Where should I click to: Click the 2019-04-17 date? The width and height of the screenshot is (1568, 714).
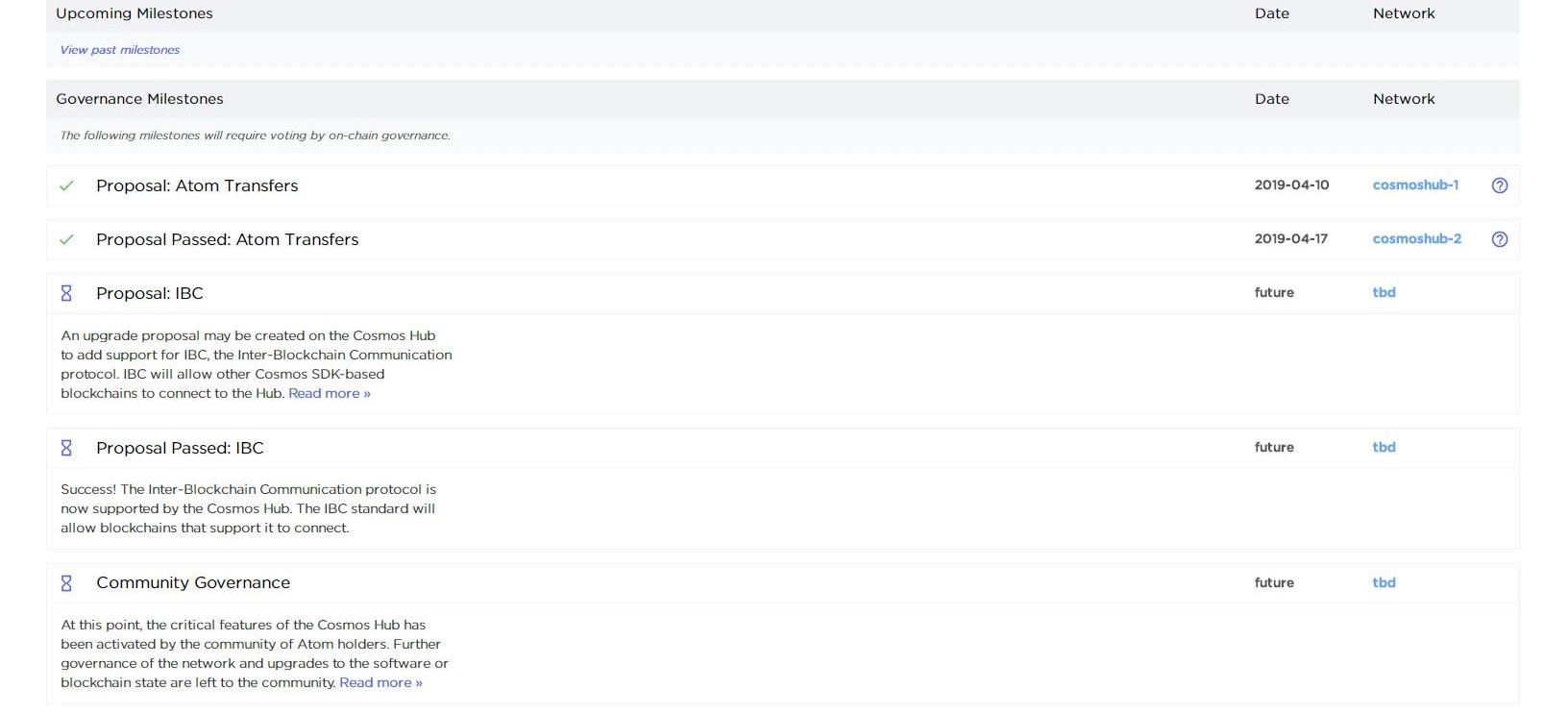tap(1291, 238)
